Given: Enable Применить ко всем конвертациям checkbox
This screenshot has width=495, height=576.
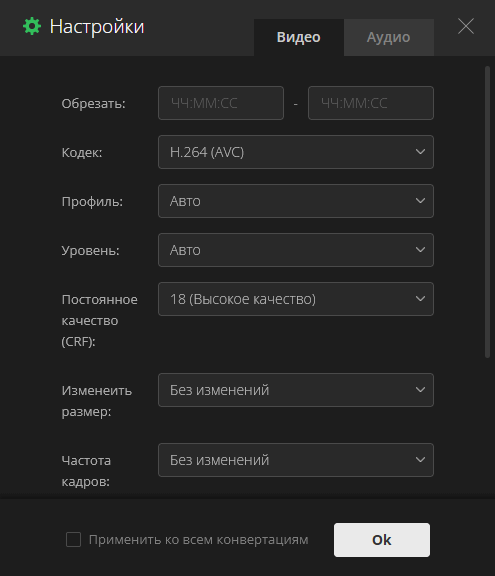Looking at the screenshot, I should tap(73, 540).
